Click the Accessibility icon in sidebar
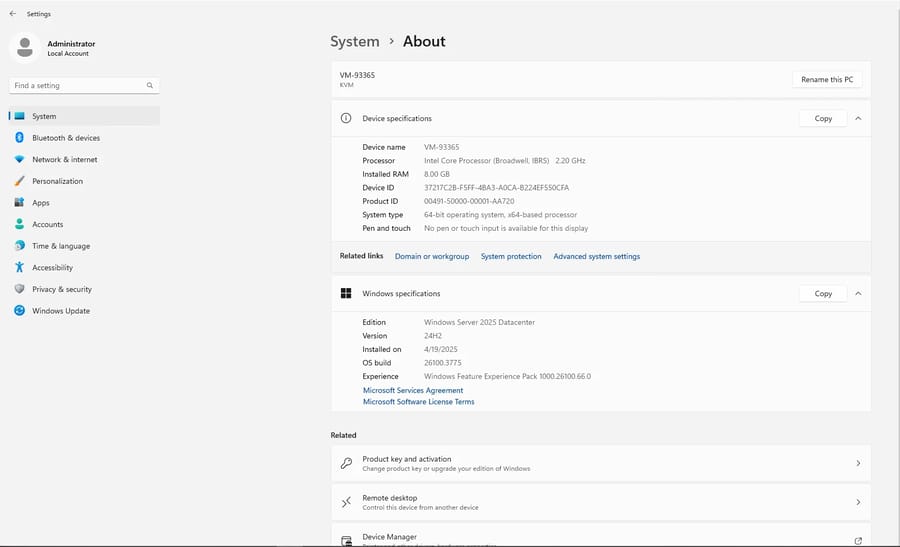Viewport: 900px width, 547px height. pyautogui.click(x=19, y=268)
